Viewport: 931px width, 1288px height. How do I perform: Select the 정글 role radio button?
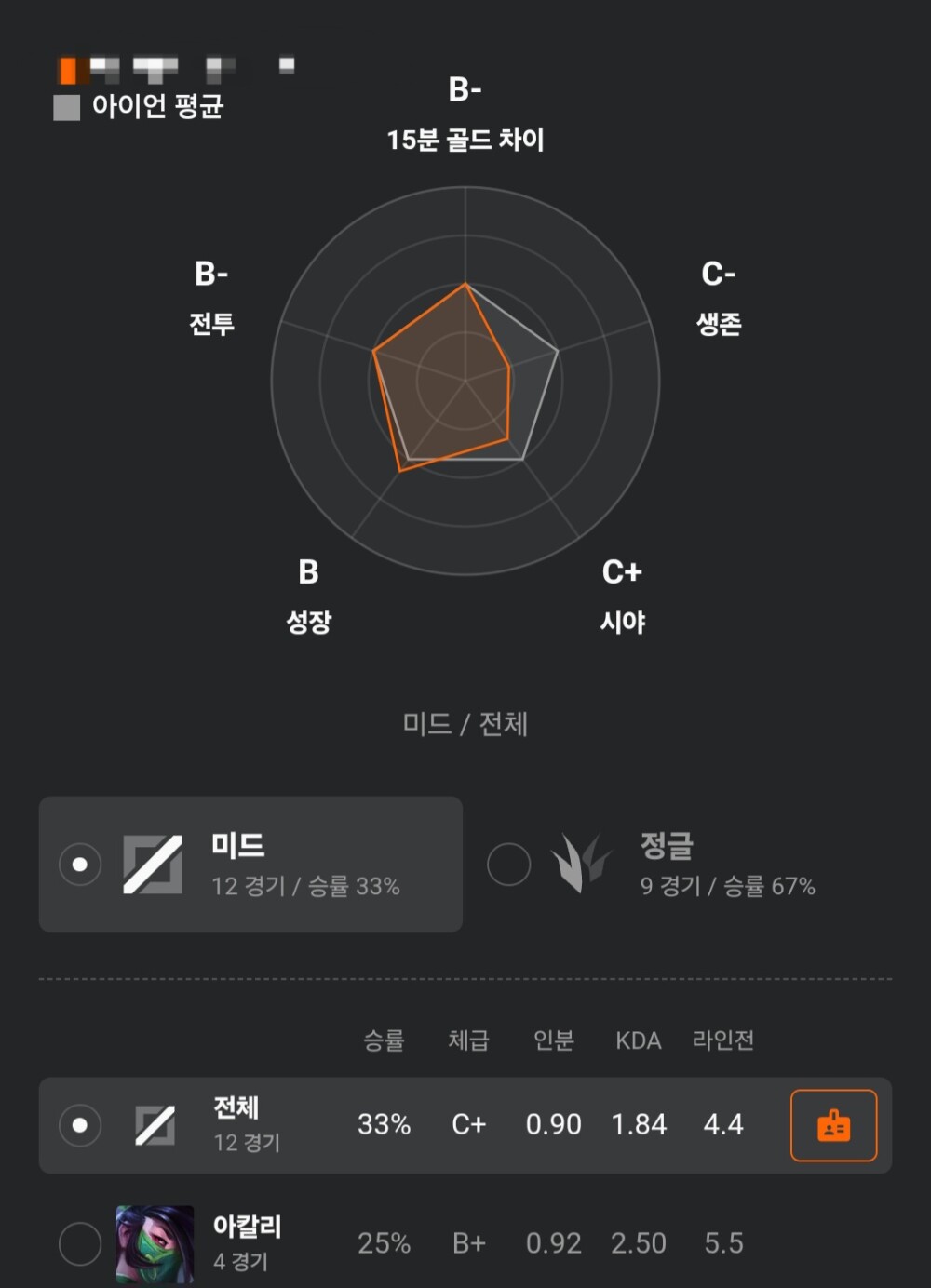[x=508, y=865]
